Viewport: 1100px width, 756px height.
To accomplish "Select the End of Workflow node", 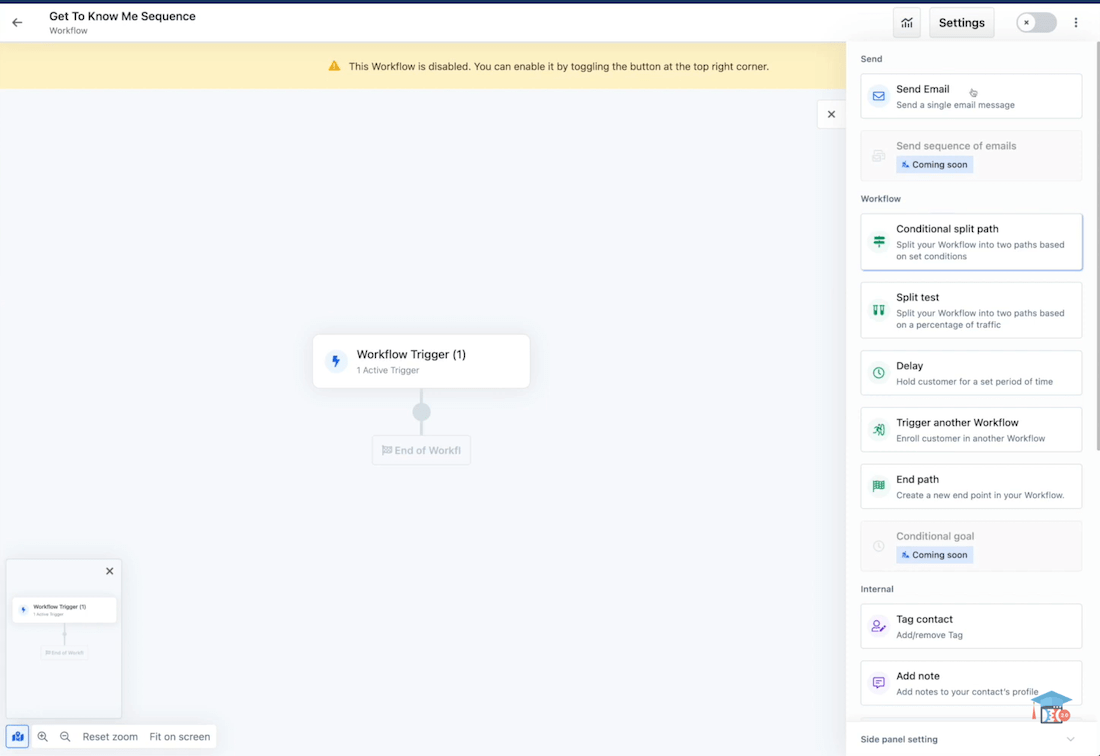I will (421, 450).
